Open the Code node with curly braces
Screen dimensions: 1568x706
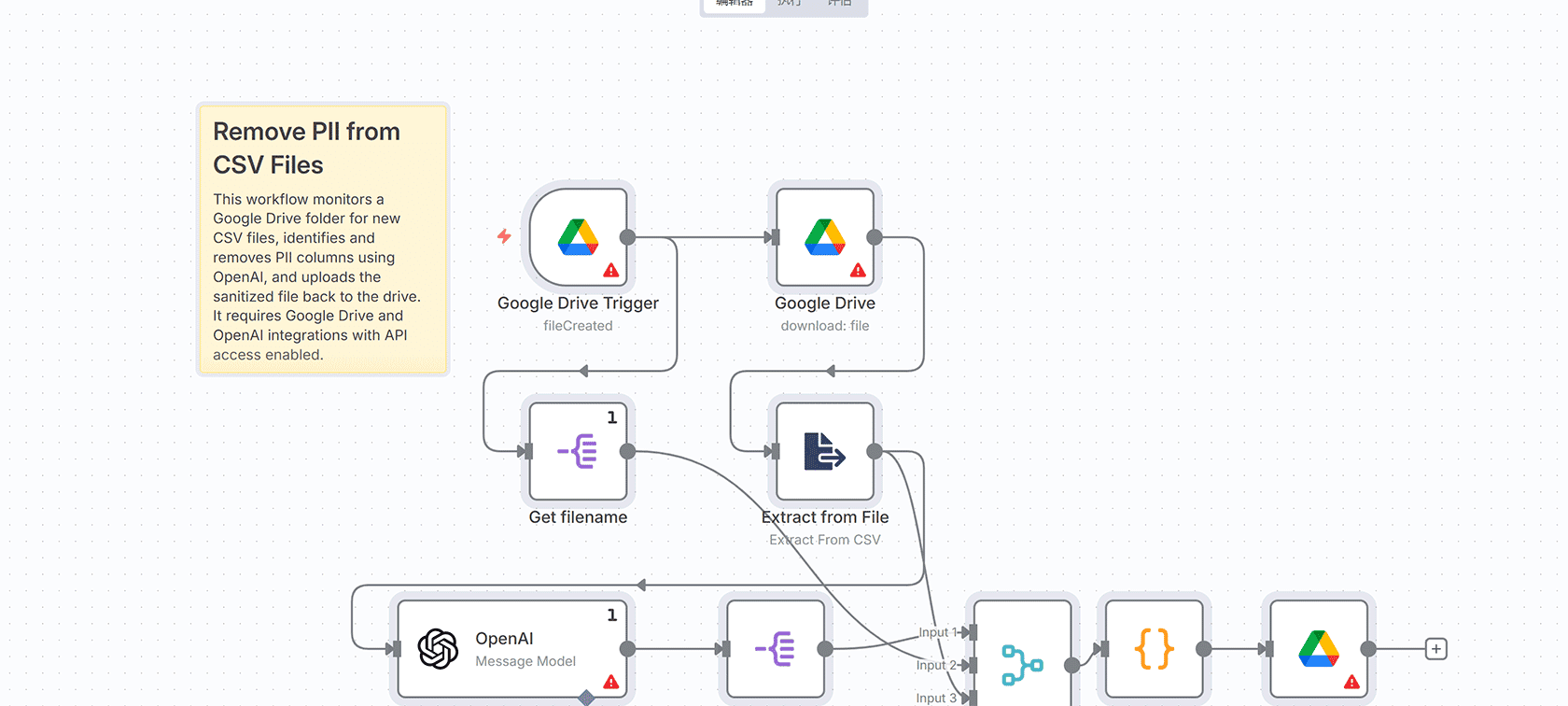pos(1154,649)
